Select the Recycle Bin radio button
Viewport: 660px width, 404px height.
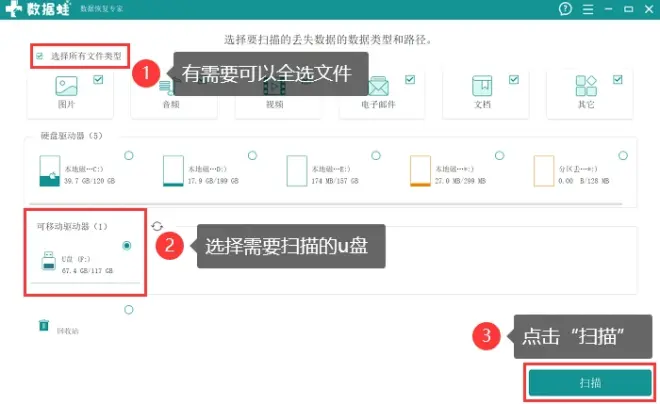click(x=128, y=310)
